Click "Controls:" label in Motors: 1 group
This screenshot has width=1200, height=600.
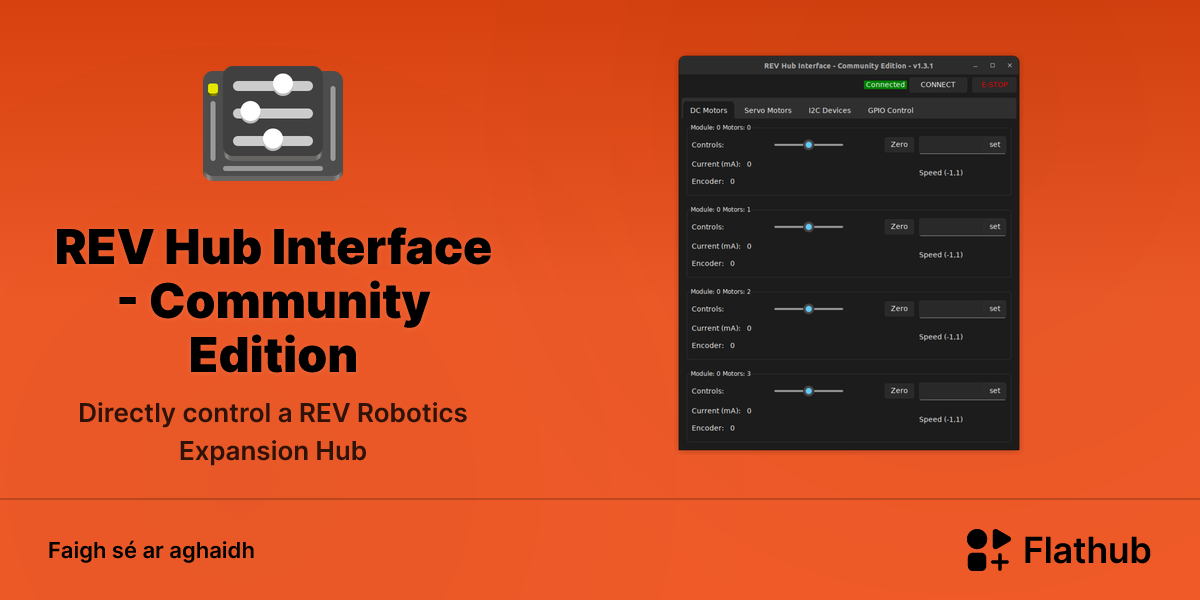708,227
